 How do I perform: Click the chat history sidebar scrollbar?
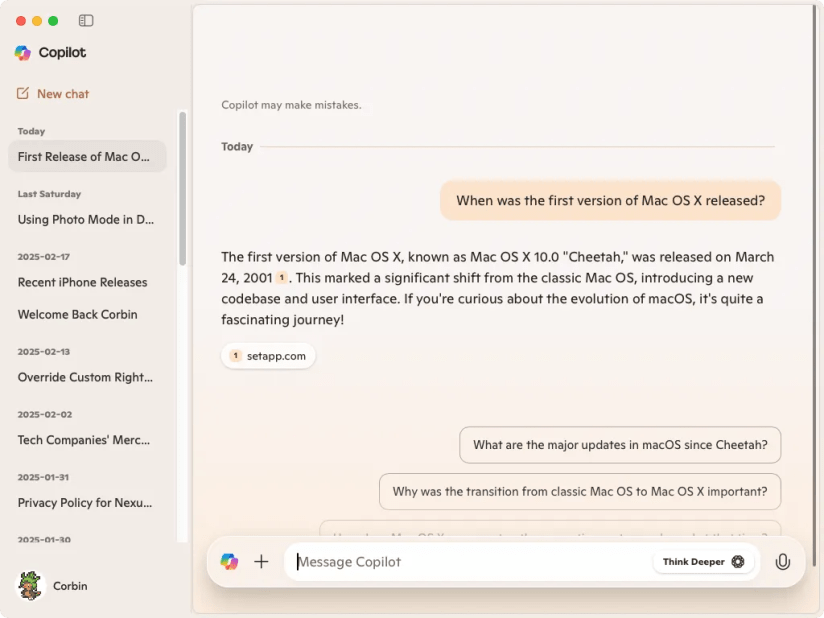[x=182, y=188]
